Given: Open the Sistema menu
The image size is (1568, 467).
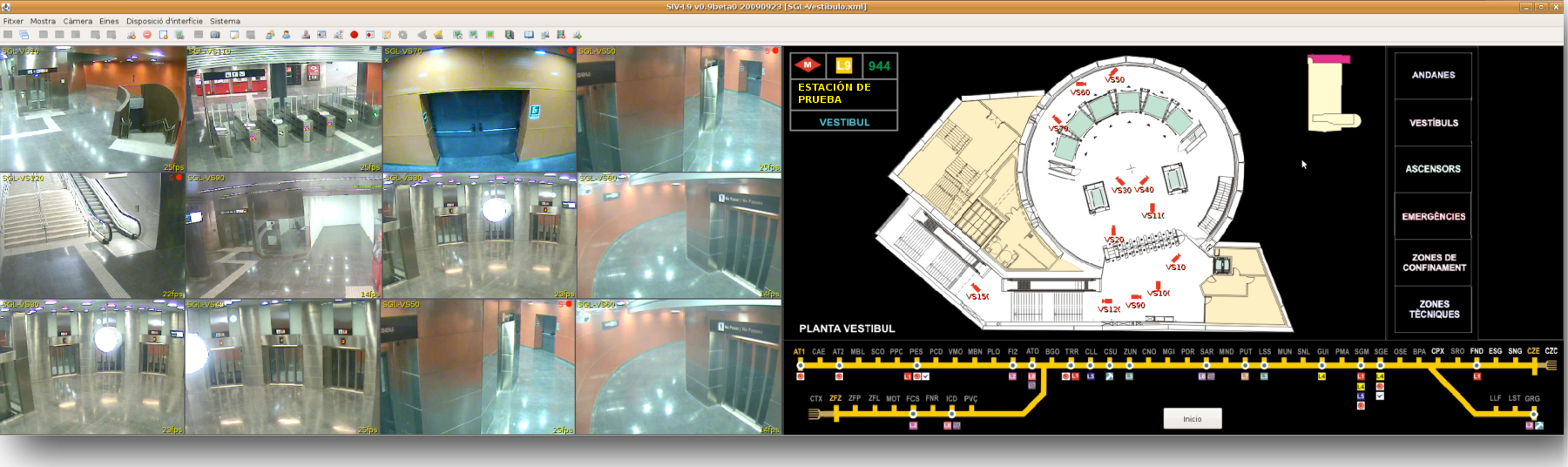Looking at the screenshot, I should coord(225,21).
